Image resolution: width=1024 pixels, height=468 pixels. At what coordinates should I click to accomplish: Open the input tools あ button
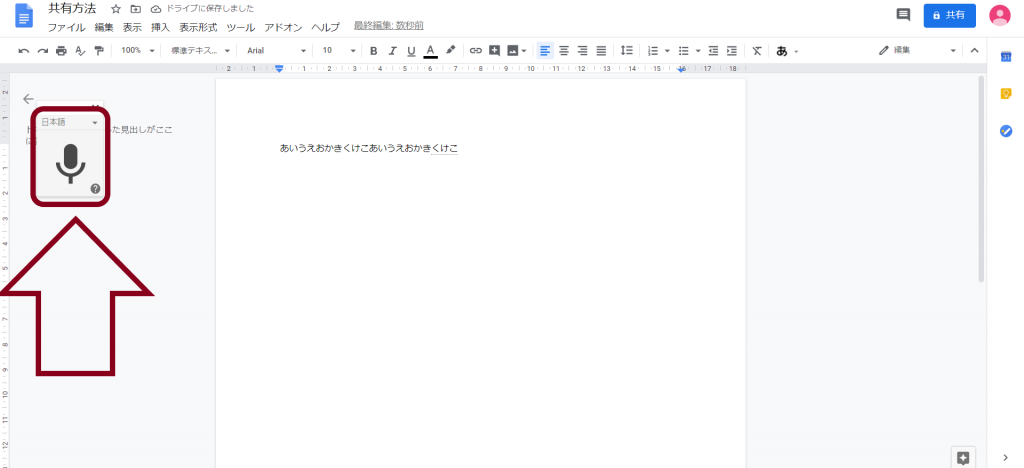pyautogui.click(x=782, y=51)
